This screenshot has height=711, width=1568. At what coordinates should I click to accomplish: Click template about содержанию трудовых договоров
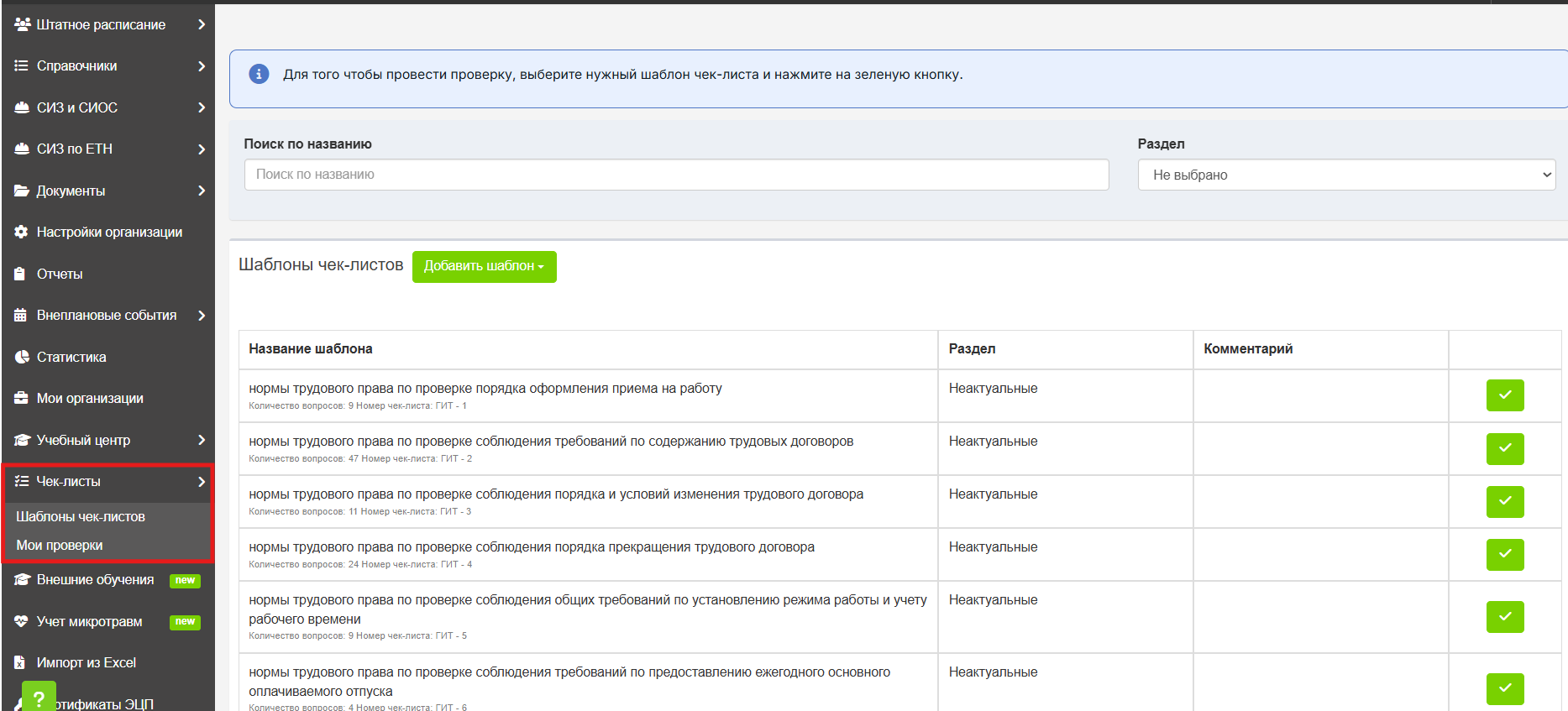(x=551, y=441)
